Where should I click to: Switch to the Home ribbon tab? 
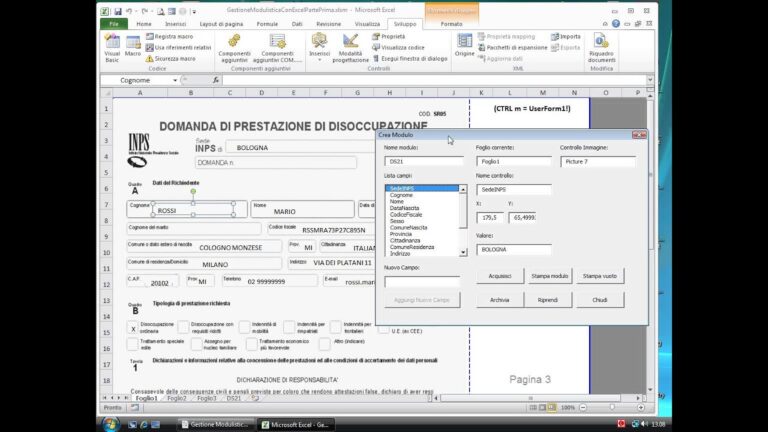coord(144,24)
